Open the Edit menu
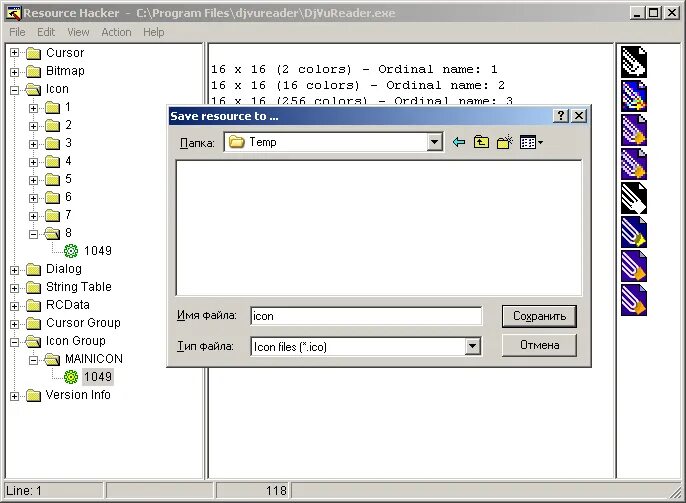686x503 pixels. 46,32
